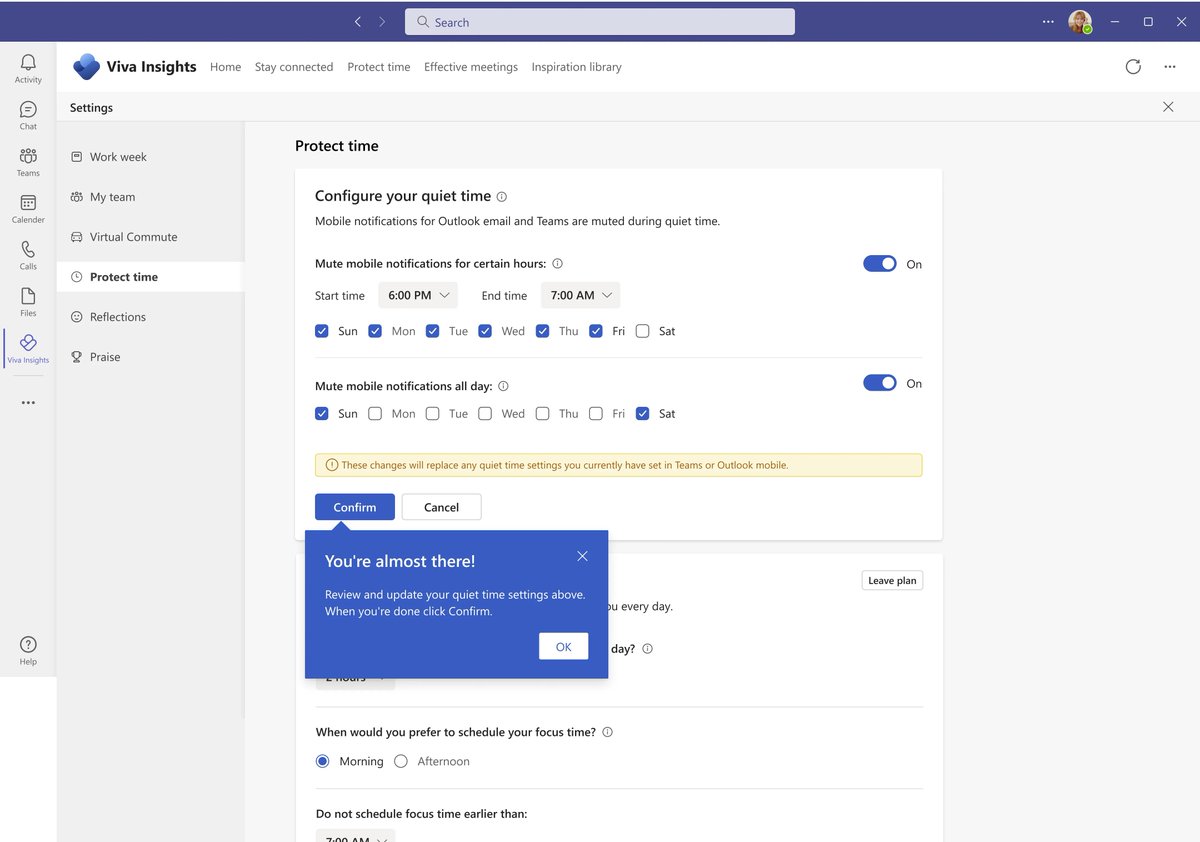Click the Leave plan button
Screen dimensions: 1200x842
click(x=892, y=580)
